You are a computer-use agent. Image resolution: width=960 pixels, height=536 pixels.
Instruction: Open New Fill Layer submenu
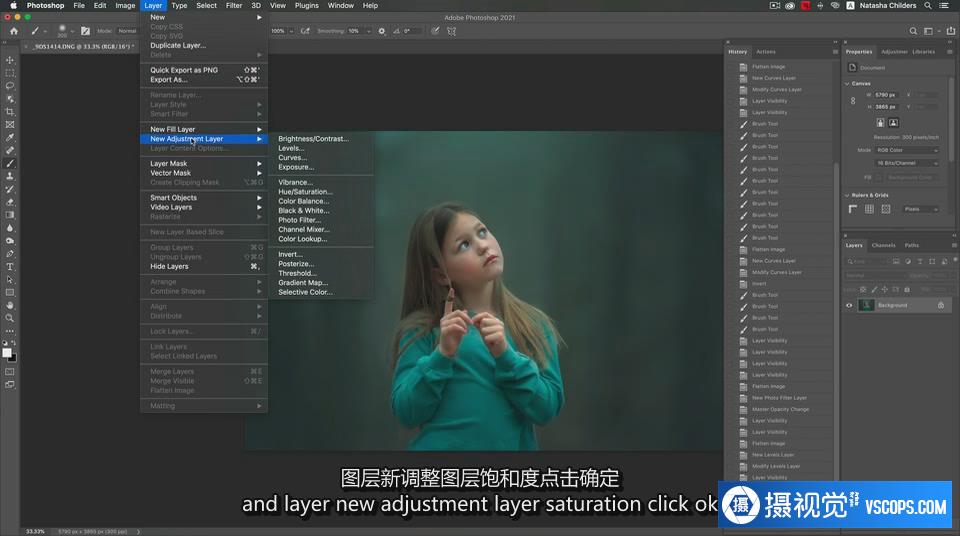pos(204,129)
